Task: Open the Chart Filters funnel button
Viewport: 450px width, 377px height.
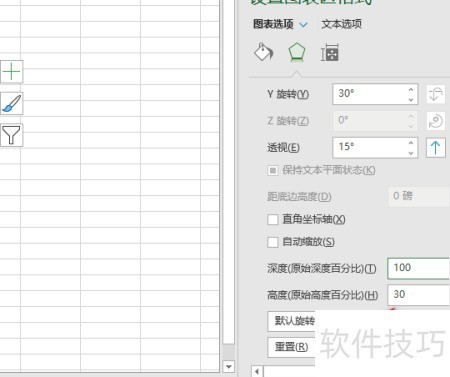Action: [x=11, y=135]
